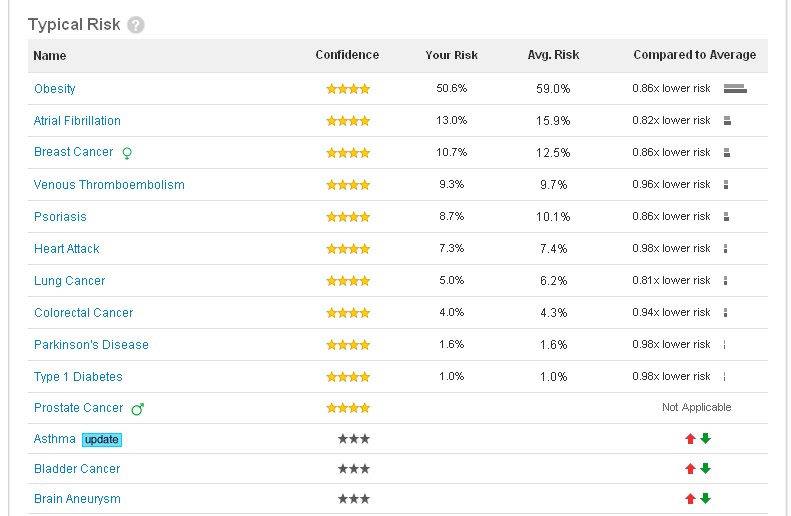Click the update badge next to Asthma
791x516 pixels.
(x=102, y=439)
